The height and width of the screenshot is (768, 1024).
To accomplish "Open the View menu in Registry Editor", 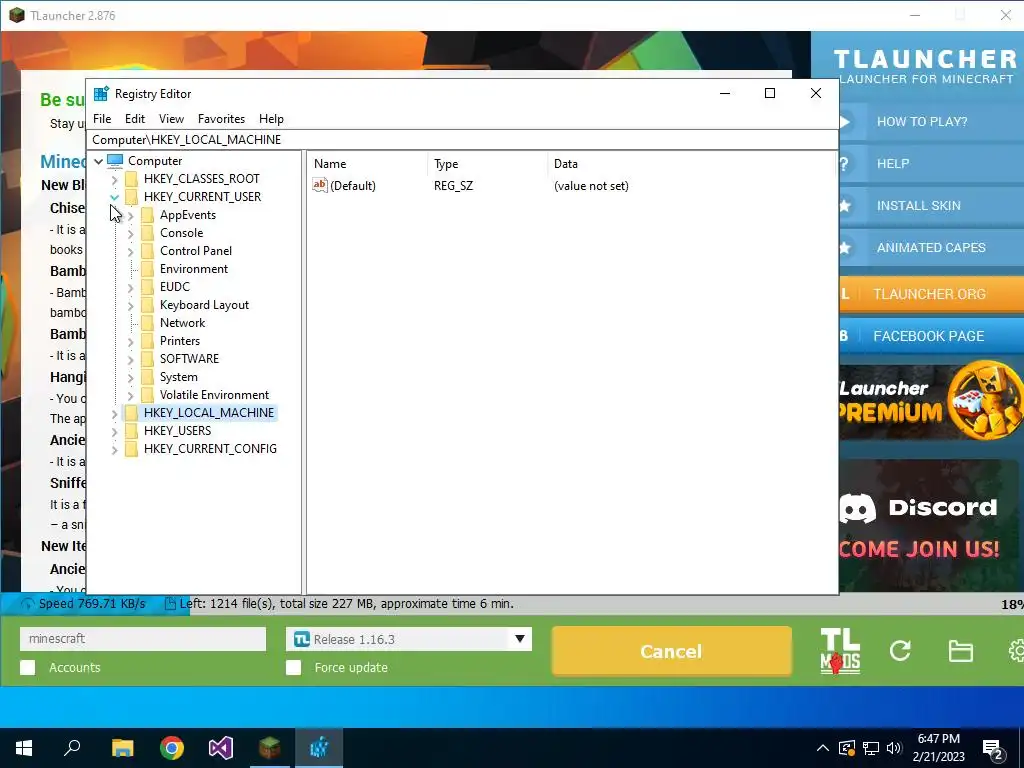I will [171, 119].
